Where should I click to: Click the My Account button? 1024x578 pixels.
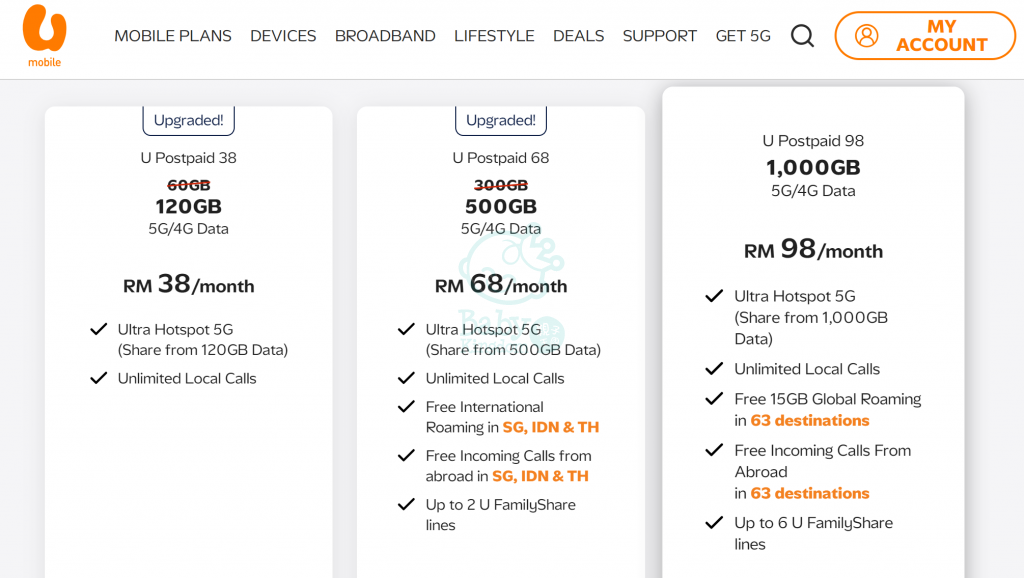coord(925,36)
